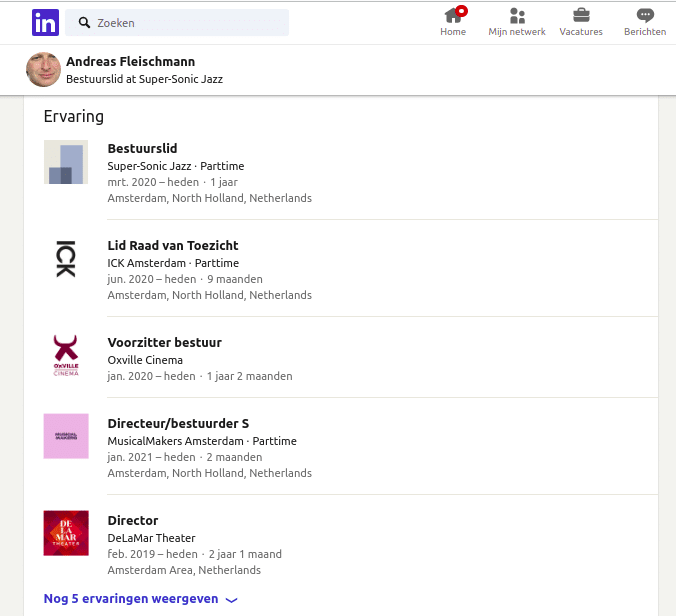Click the chevron beside Nog 5 ervaringen
The height and width of the screenshot is (616, 676).
point(232,600)
